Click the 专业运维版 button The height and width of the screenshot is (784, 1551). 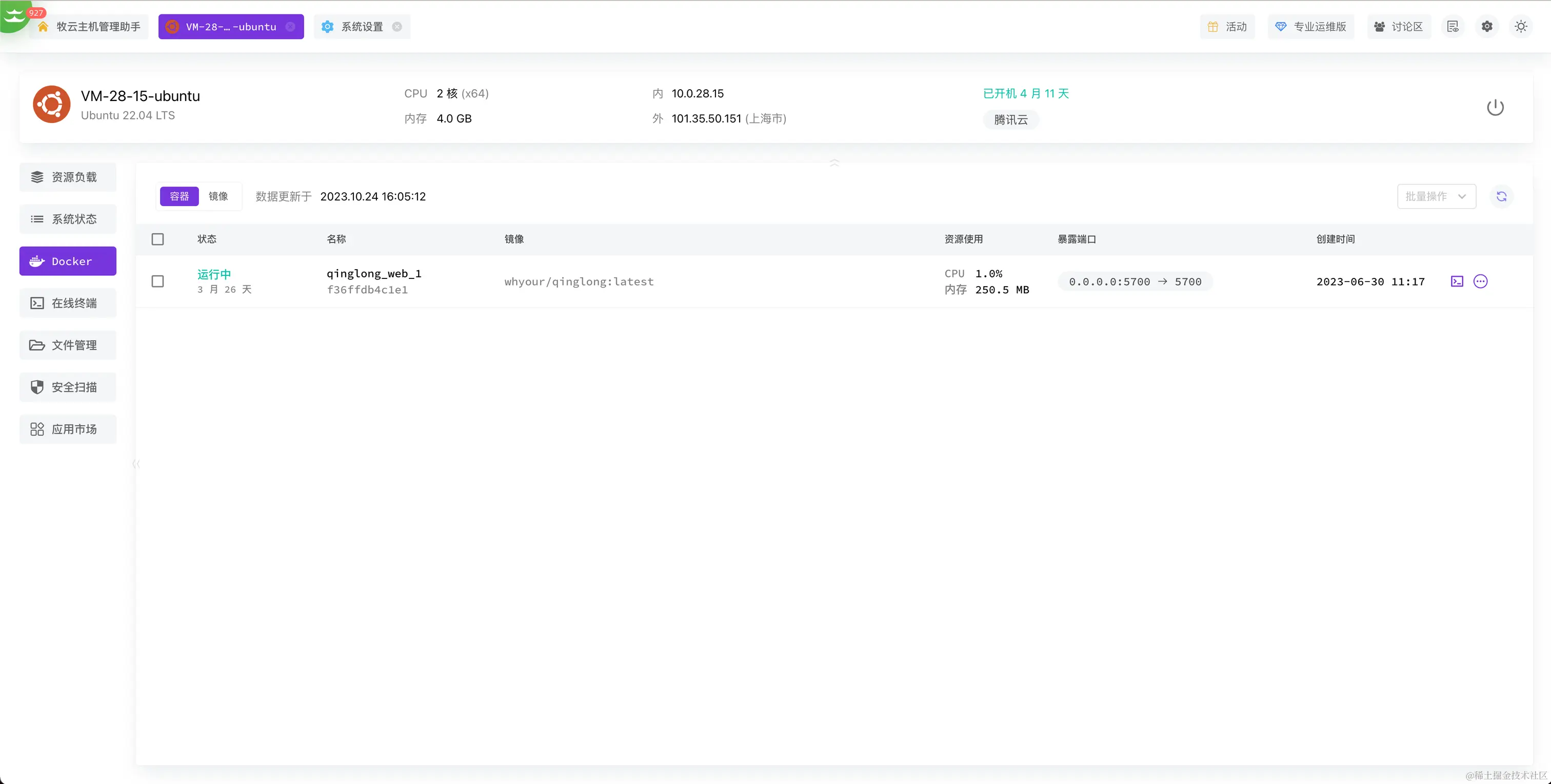point(1311,27)
